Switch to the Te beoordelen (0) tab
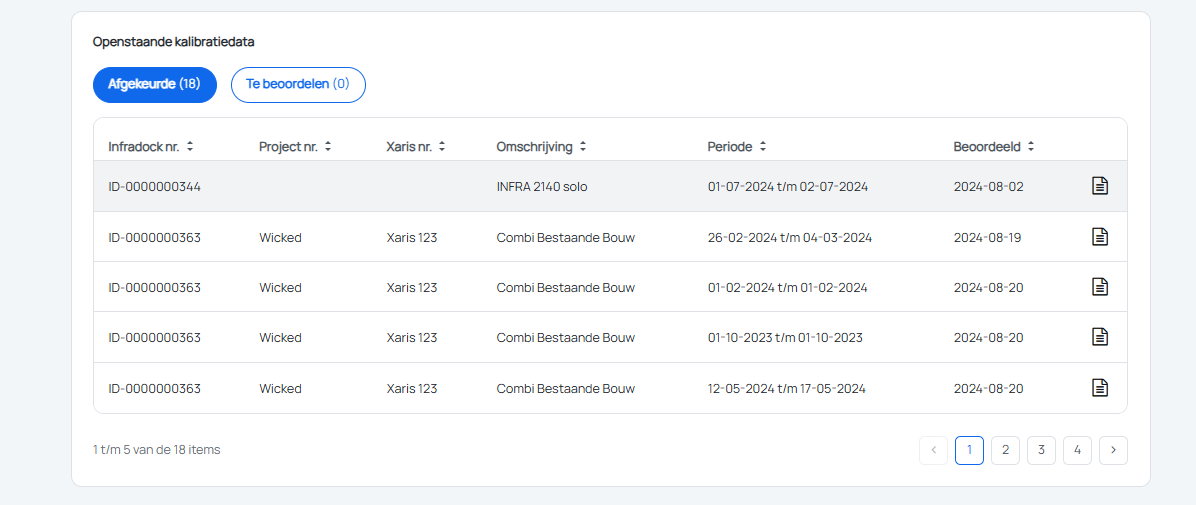Viewport: 1196px width, 505px height. tap(298, 85)
